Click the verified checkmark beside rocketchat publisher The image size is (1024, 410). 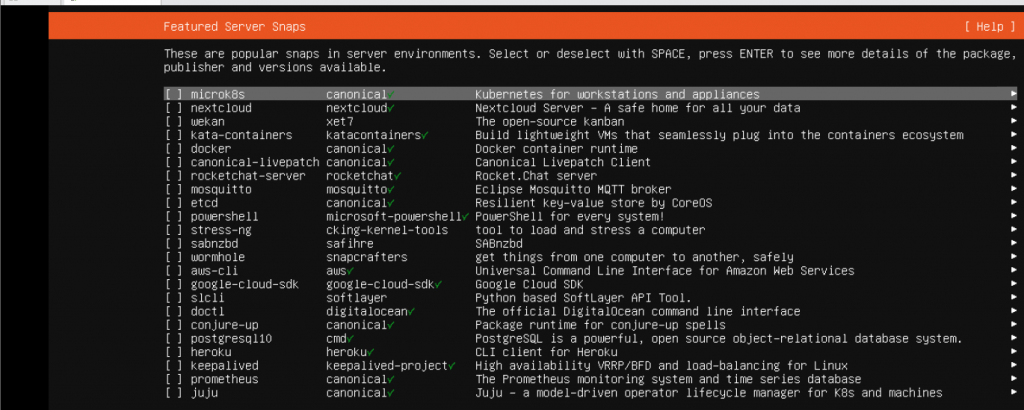coord(398,176)
